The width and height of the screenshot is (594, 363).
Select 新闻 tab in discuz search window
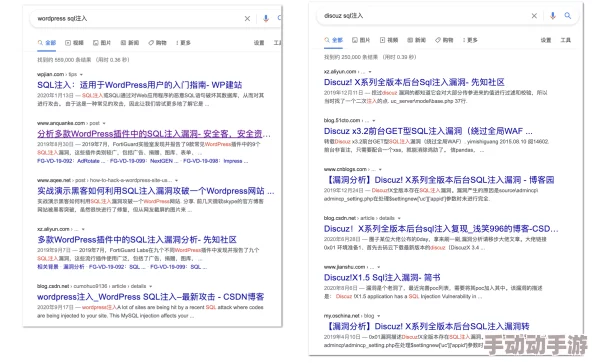tap(417, 40)
